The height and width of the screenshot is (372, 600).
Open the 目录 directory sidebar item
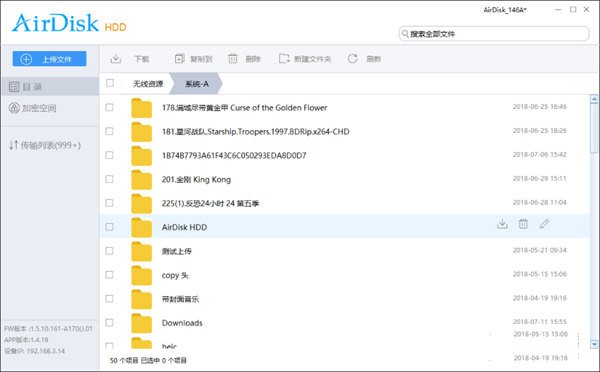(50, 87)
